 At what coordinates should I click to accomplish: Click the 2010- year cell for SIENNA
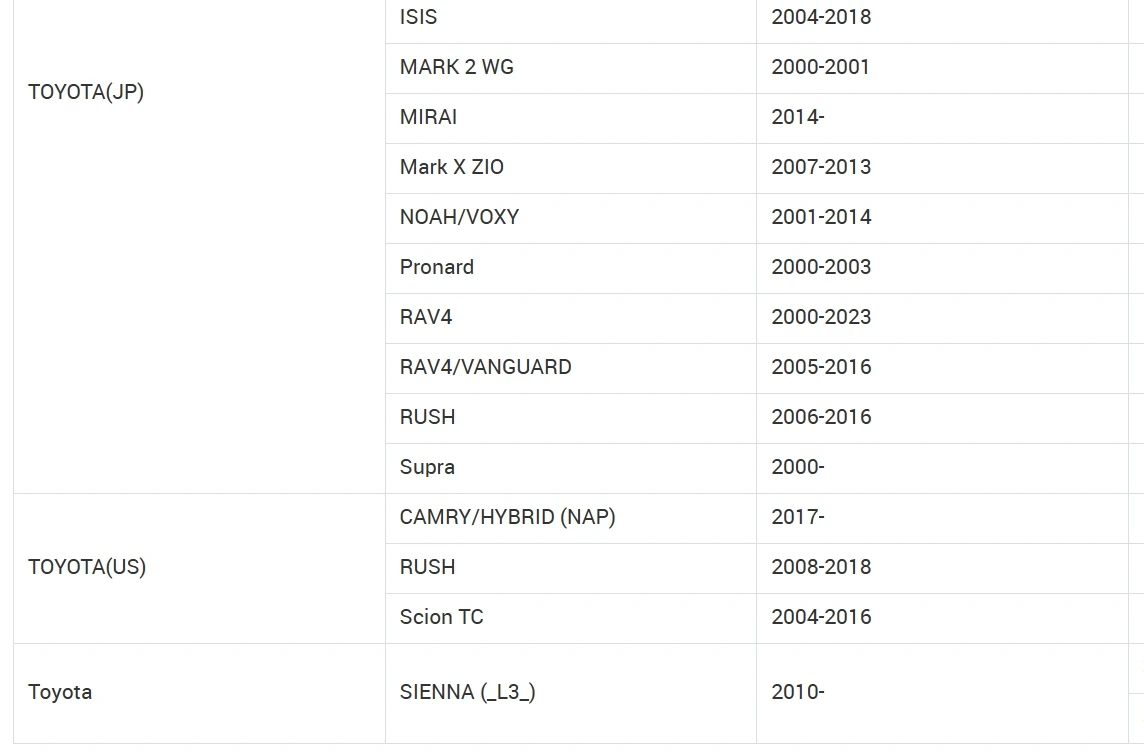point(943,694)
